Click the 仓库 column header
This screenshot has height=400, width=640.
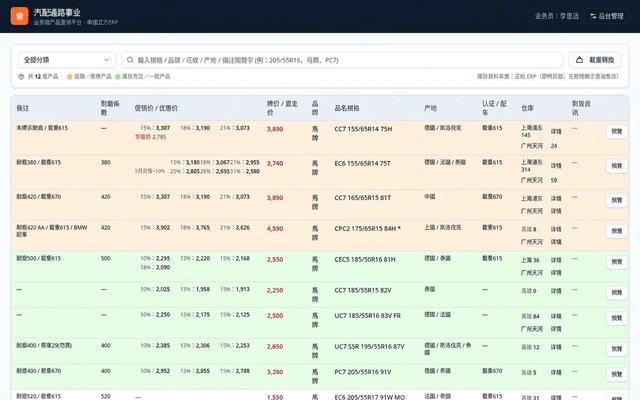click(x=527, y=108)
